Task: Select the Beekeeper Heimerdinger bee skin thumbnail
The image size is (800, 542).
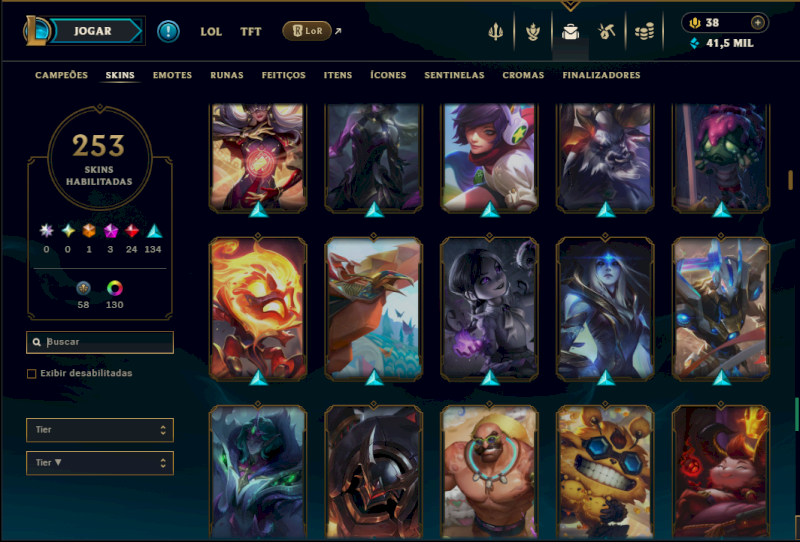Action: pos(605,472)
